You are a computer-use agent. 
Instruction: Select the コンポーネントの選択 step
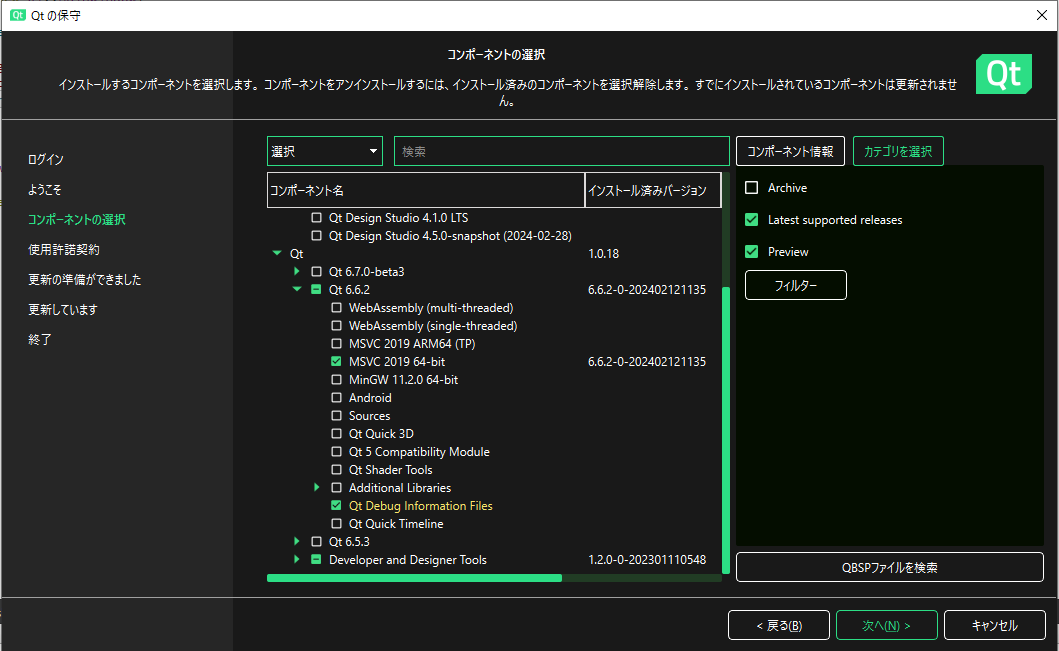pyautogui.click(x=77, y=219)
